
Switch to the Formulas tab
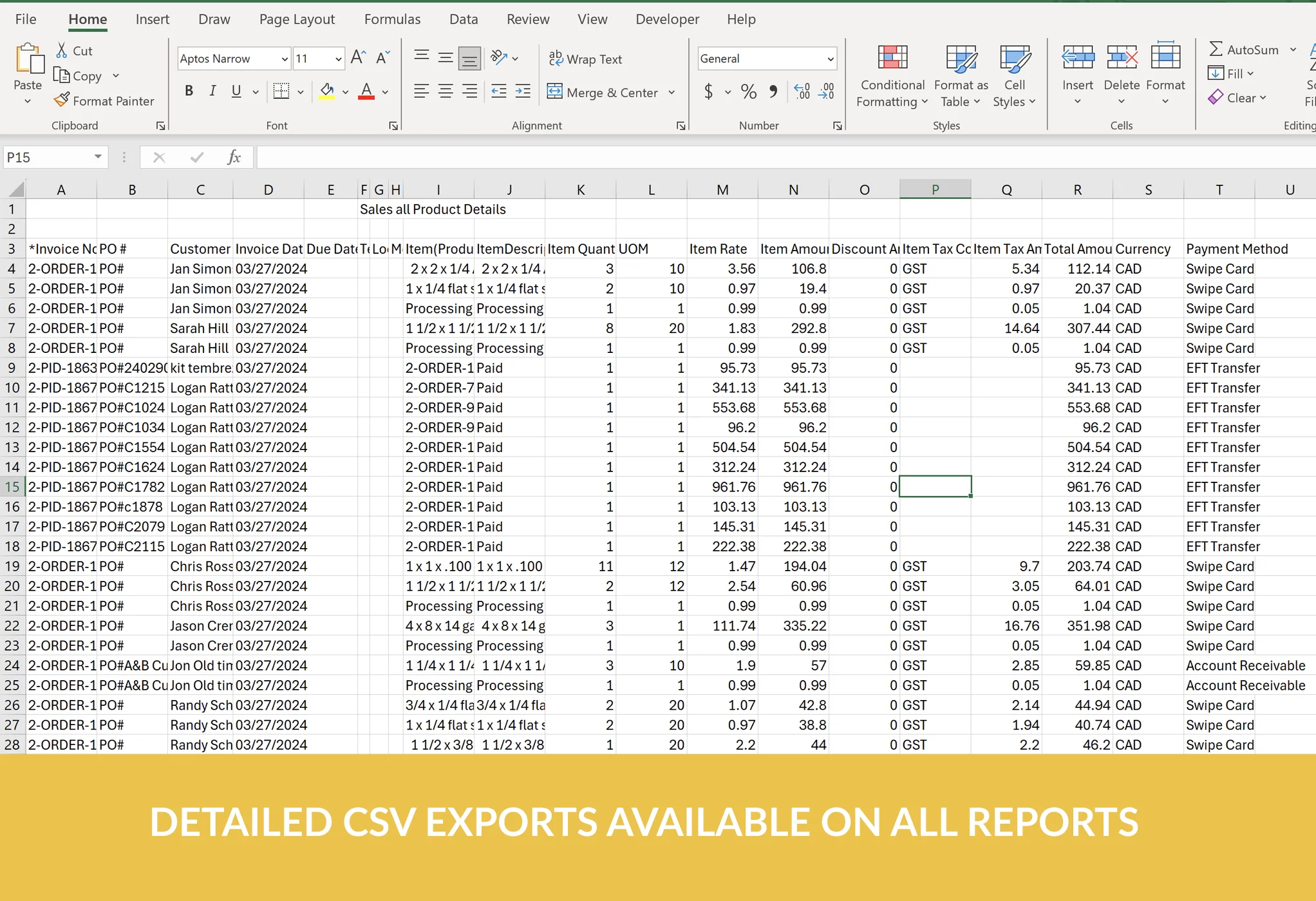pos(392,19)
